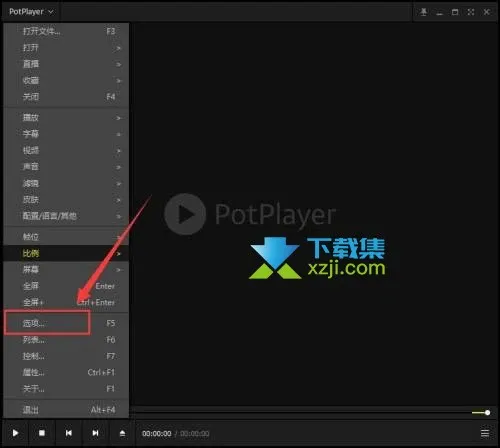Viewport: 500px width, 448px height.
Task: Expand the 视频 submenu
Action: 66,150
